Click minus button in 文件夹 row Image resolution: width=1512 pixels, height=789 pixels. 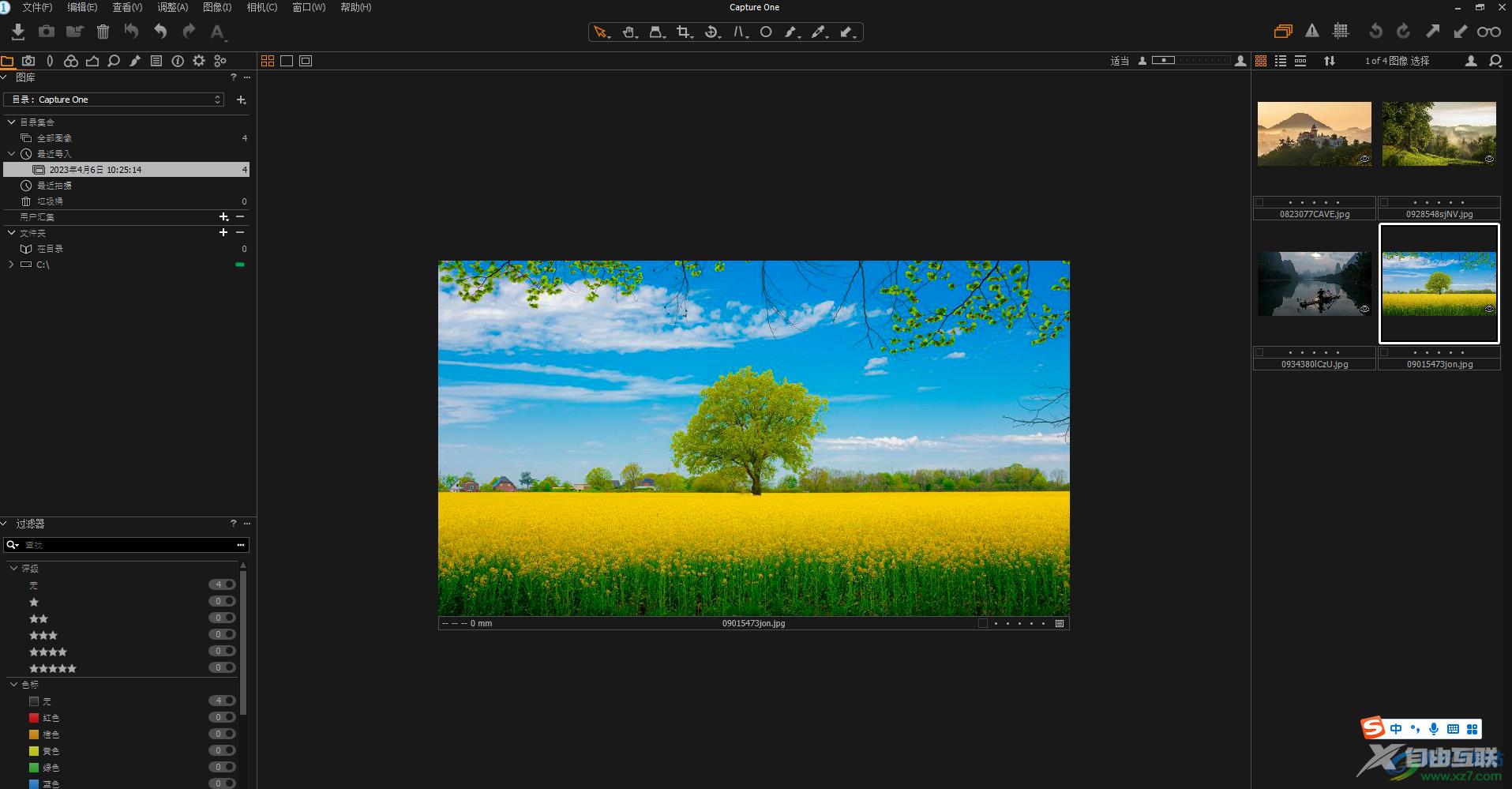(240, 232)
